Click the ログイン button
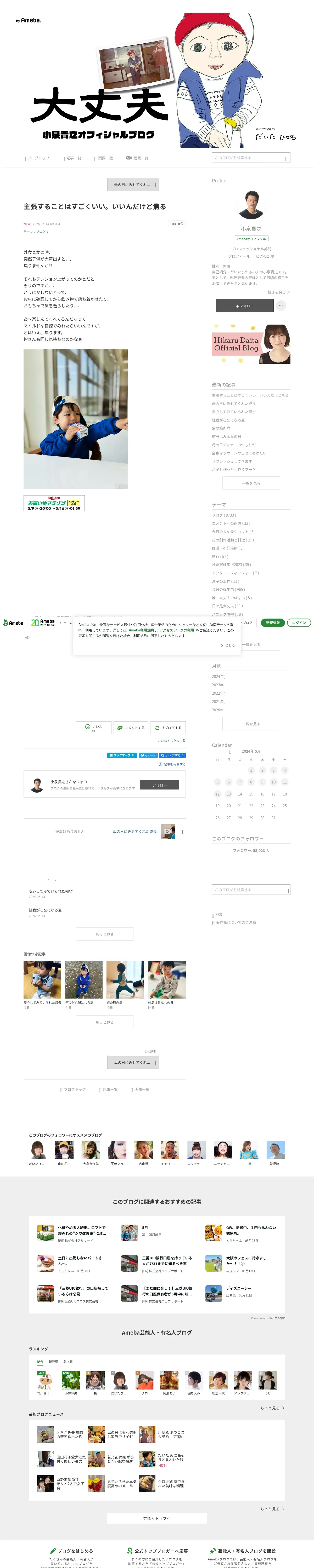The image size is (314, 1568). pyautogui.click(x=299, y=623)
